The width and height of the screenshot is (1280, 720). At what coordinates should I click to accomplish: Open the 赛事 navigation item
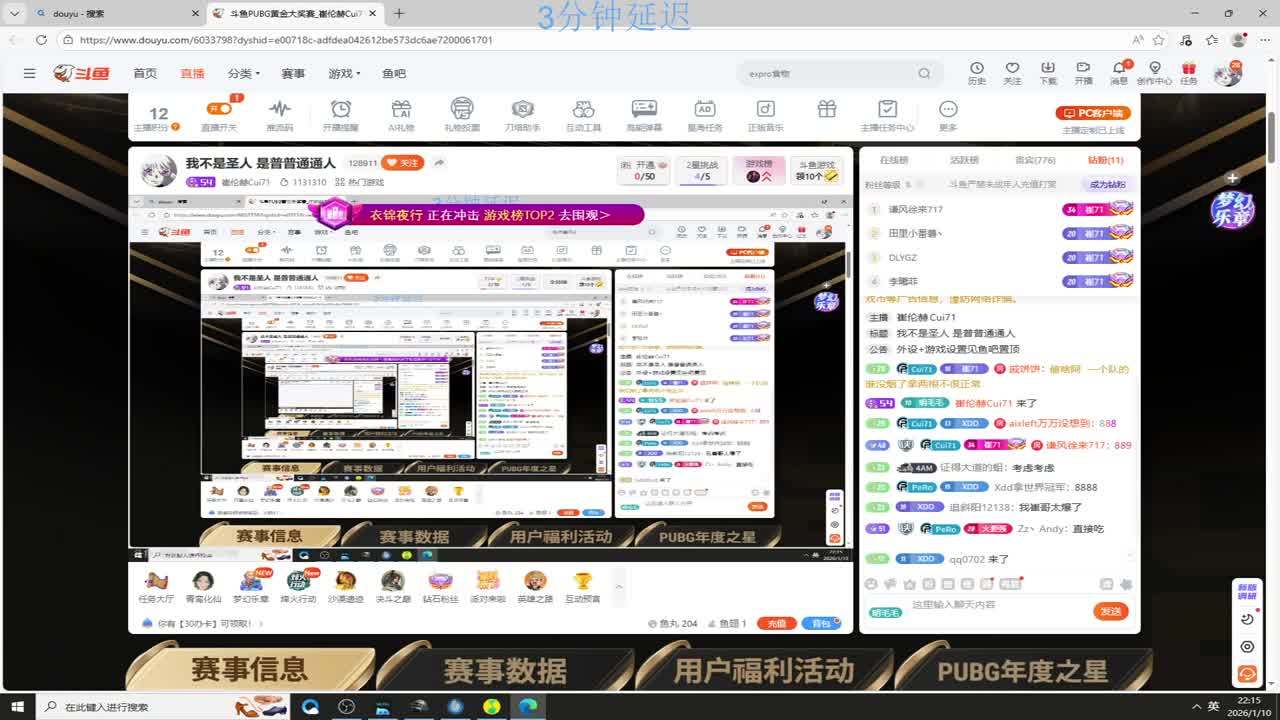click(x=293, y=73)
